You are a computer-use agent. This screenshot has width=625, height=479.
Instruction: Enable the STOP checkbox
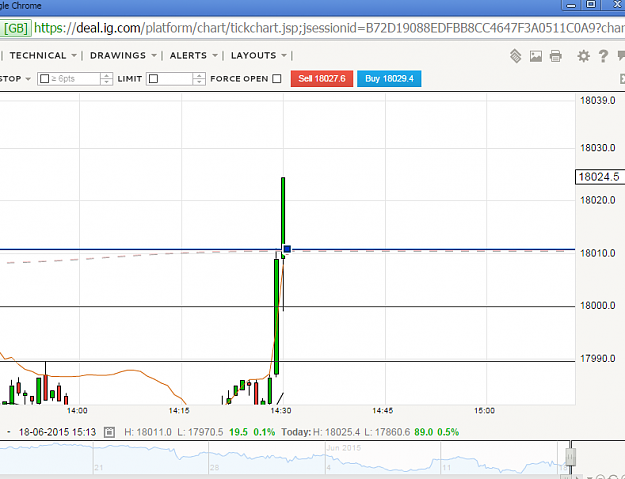click(45, 79)
